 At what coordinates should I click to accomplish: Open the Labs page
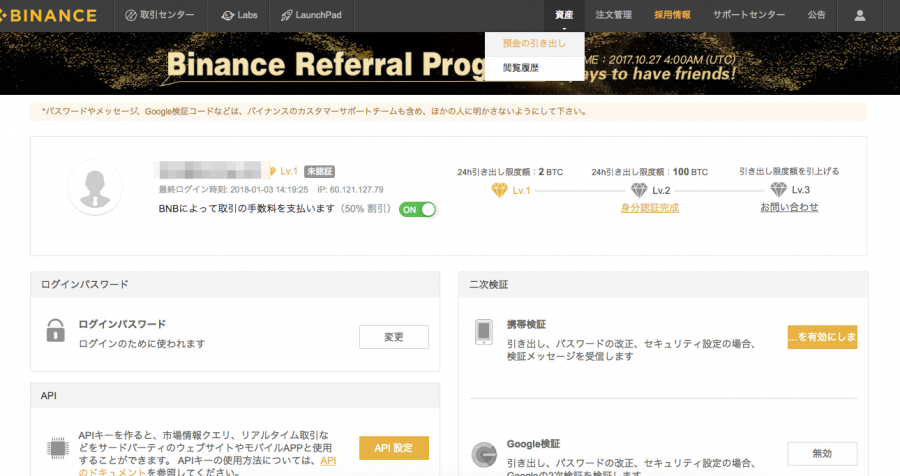click(x=239, y=16)
